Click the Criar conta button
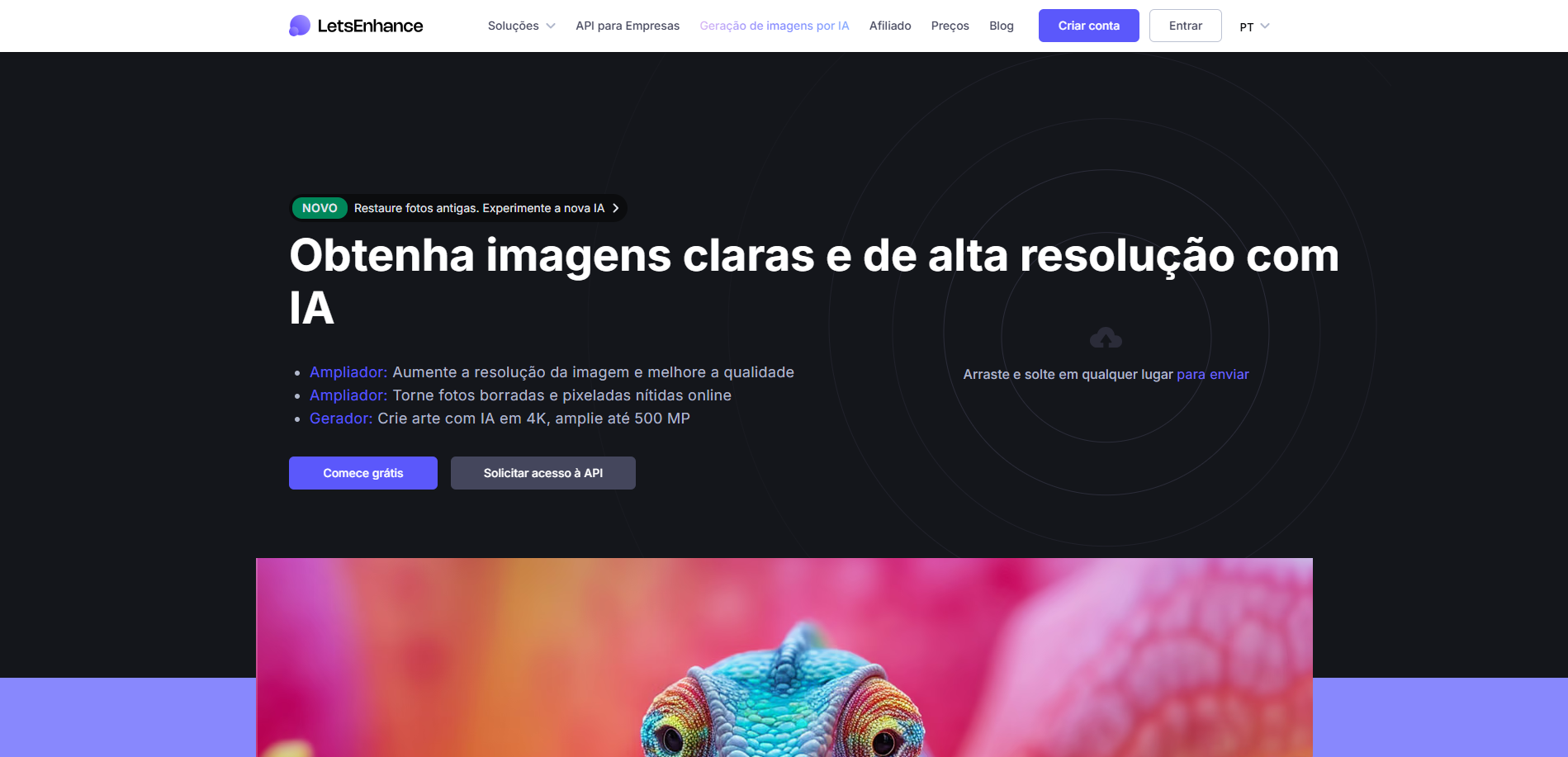1568x757 pixels. click(x=1088, y=26)
